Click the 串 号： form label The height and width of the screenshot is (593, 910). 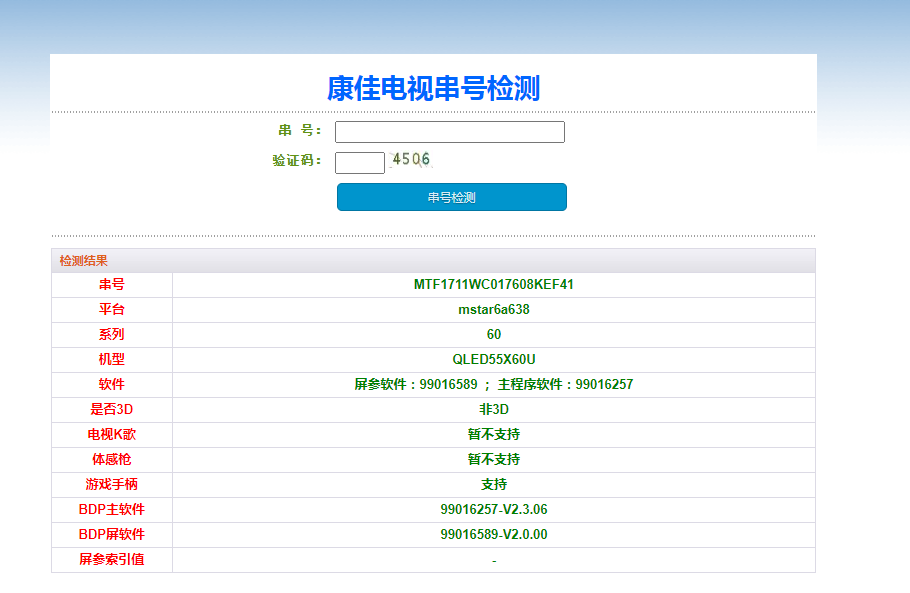point(299,130)
